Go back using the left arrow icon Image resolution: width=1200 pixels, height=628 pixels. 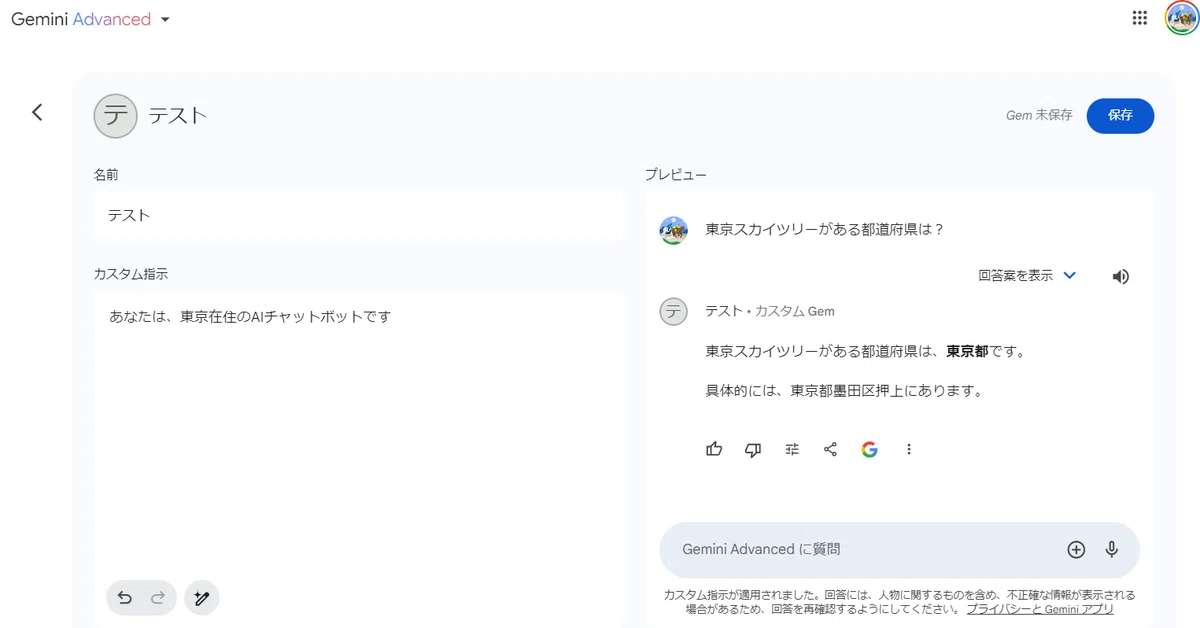coord(37,112)
